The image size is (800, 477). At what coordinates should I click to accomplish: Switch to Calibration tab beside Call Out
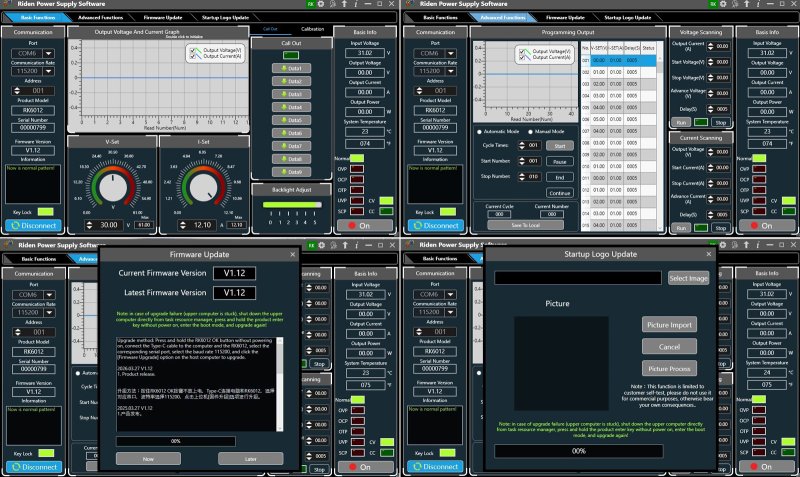pos(312,29)
